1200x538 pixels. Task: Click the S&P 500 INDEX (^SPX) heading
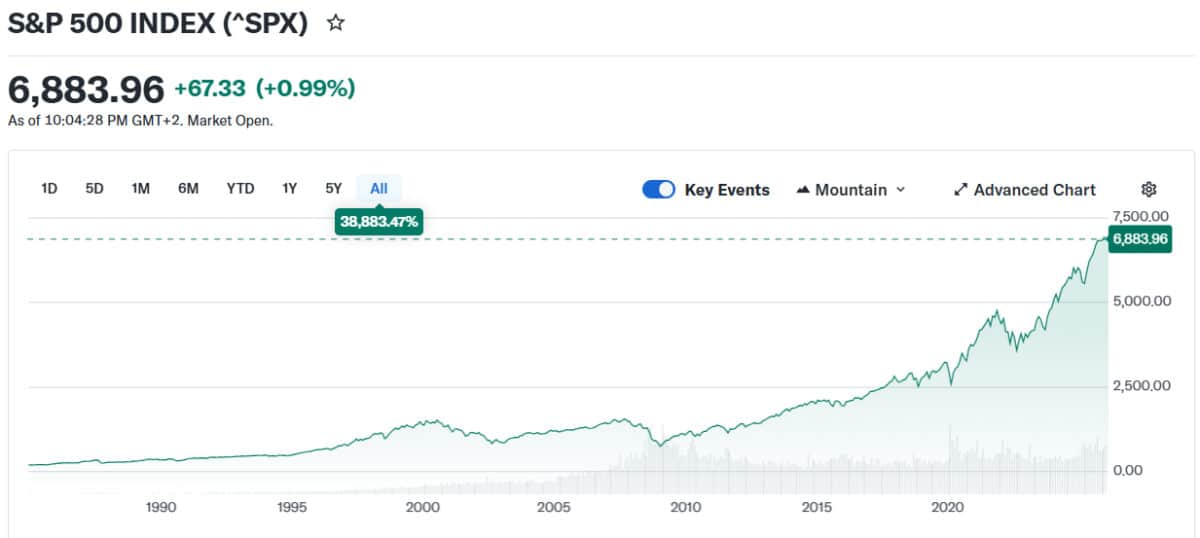159,23
